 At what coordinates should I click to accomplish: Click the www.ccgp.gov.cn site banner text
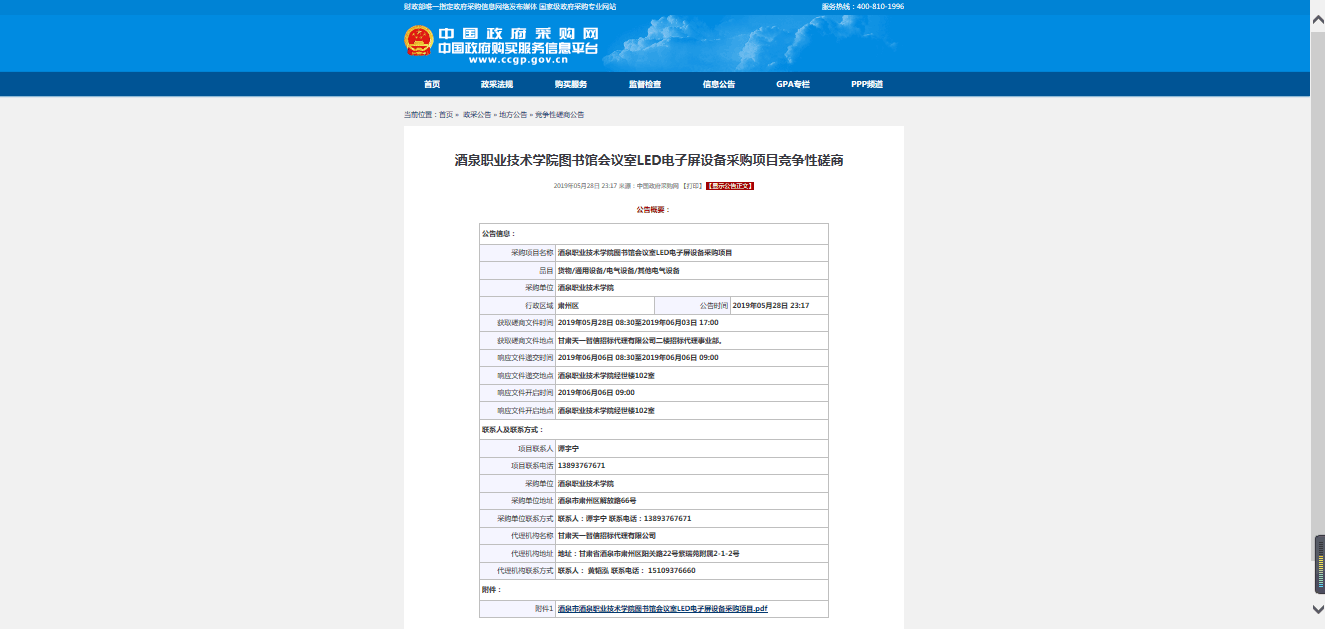coord(517,59)
